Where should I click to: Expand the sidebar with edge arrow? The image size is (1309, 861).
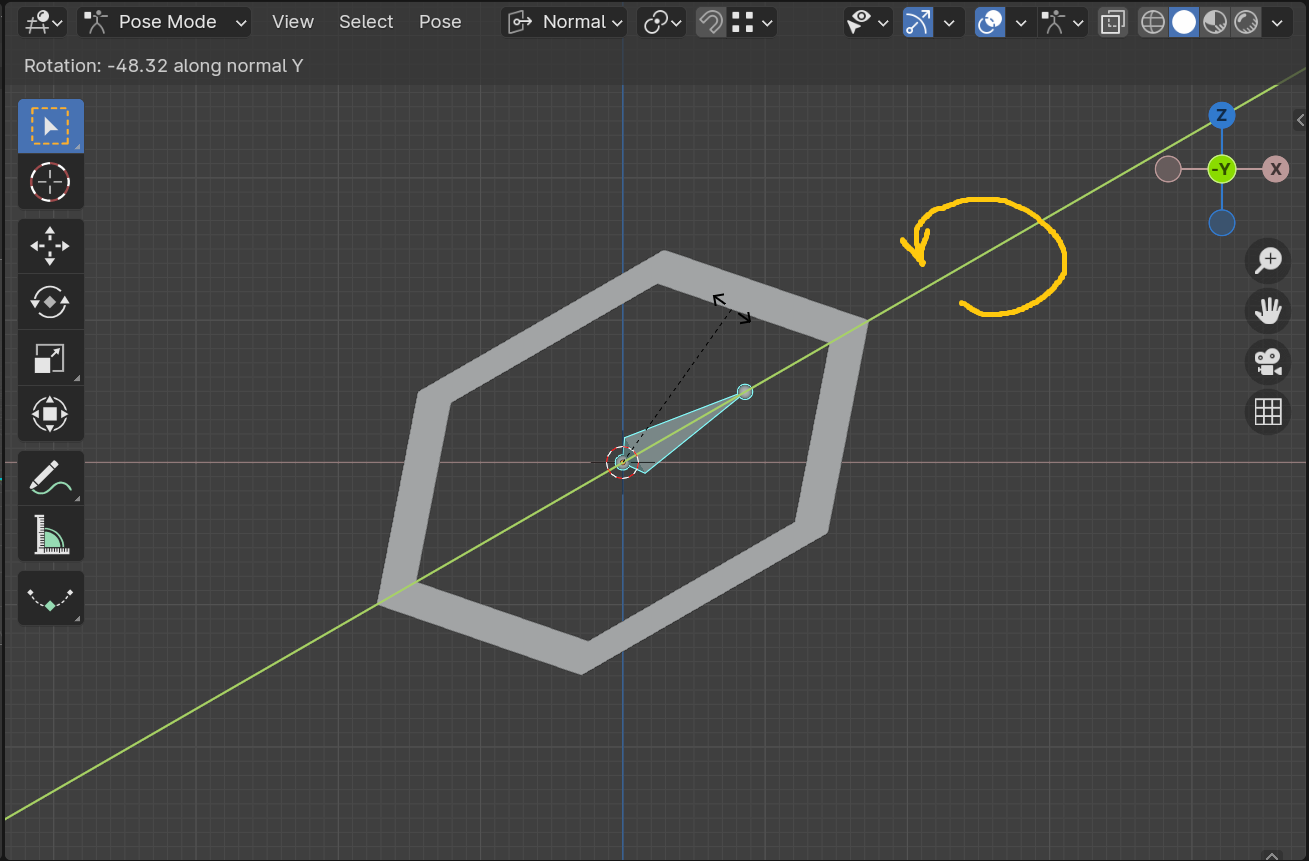pos(1300,120)
